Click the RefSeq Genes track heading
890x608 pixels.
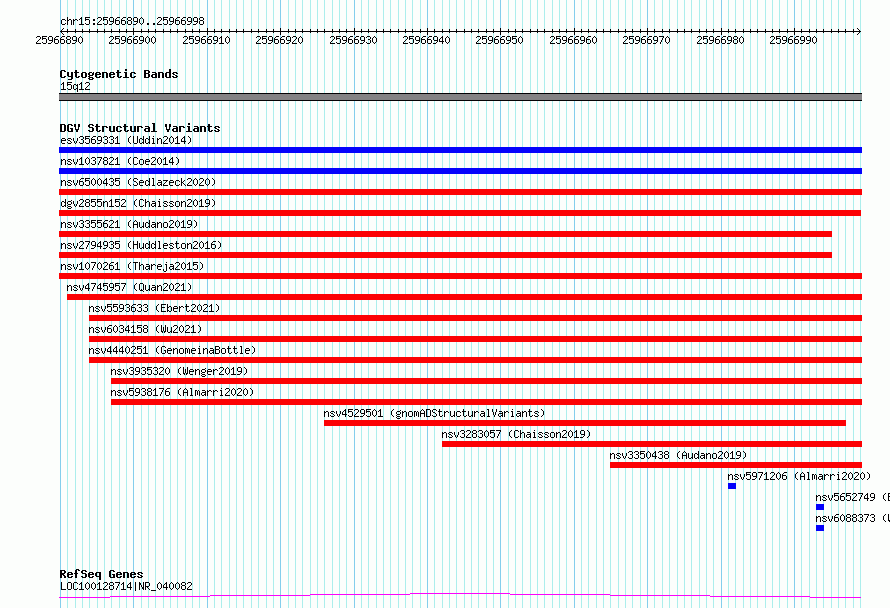point(101,574)
